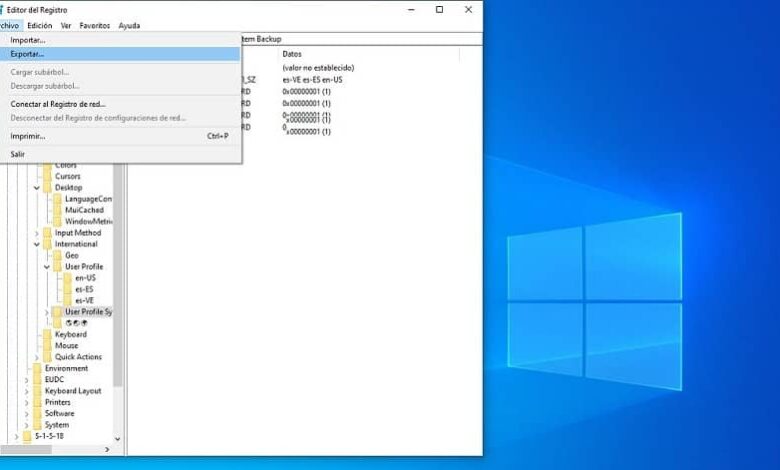Click the tree horizontal scrollbar thumb
The image size is (780, 470).
tap(26, 450)
